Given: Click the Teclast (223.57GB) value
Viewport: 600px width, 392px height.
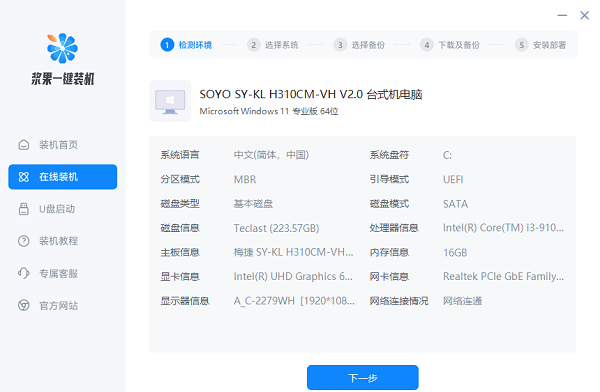Looking at the screenshot, I should (276, 228).
